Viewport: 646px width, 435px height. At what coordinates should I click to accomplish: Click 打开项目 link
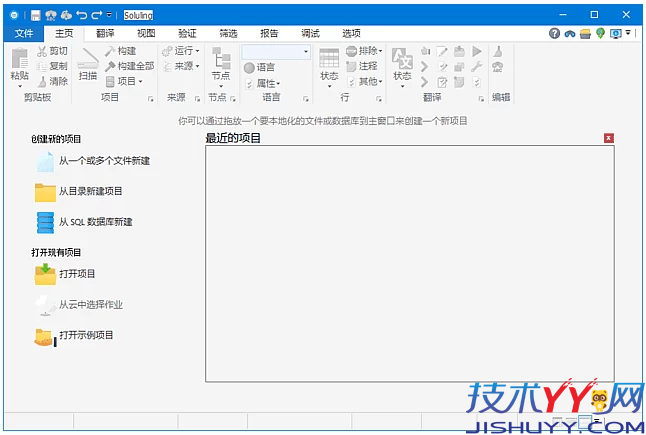[x=65, y=274]
